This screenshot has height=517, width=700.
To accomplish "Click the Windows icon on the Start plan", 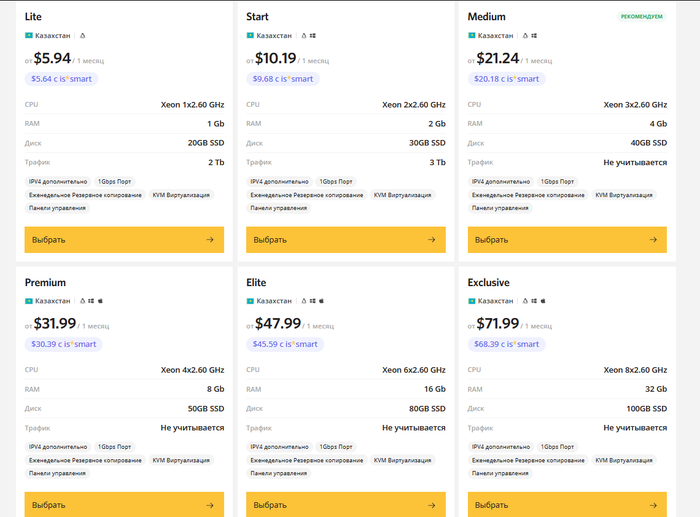I will click(313, 35).
